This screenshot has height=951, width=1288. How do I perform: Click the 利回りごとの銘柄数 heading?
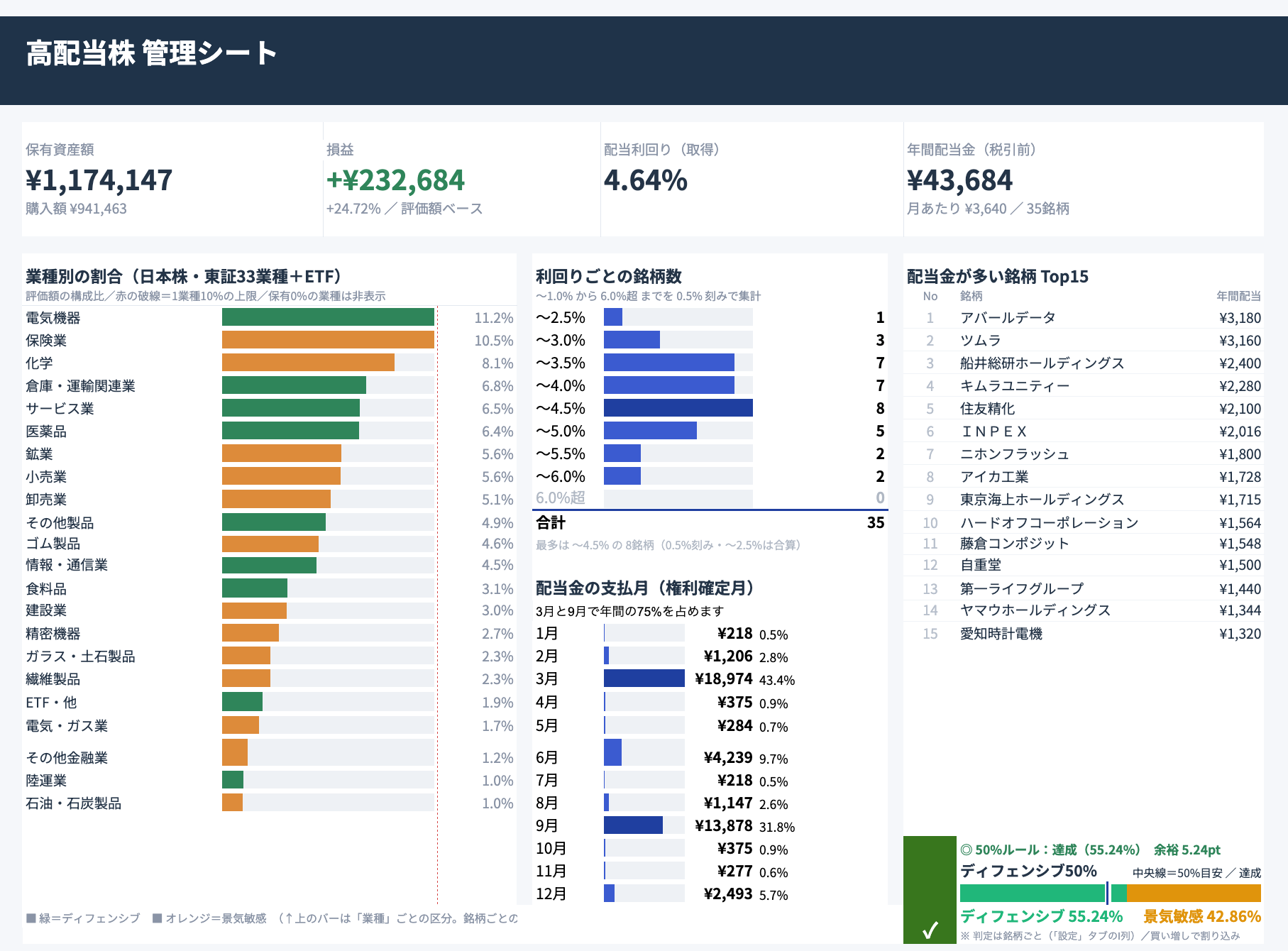pos(608,276)
